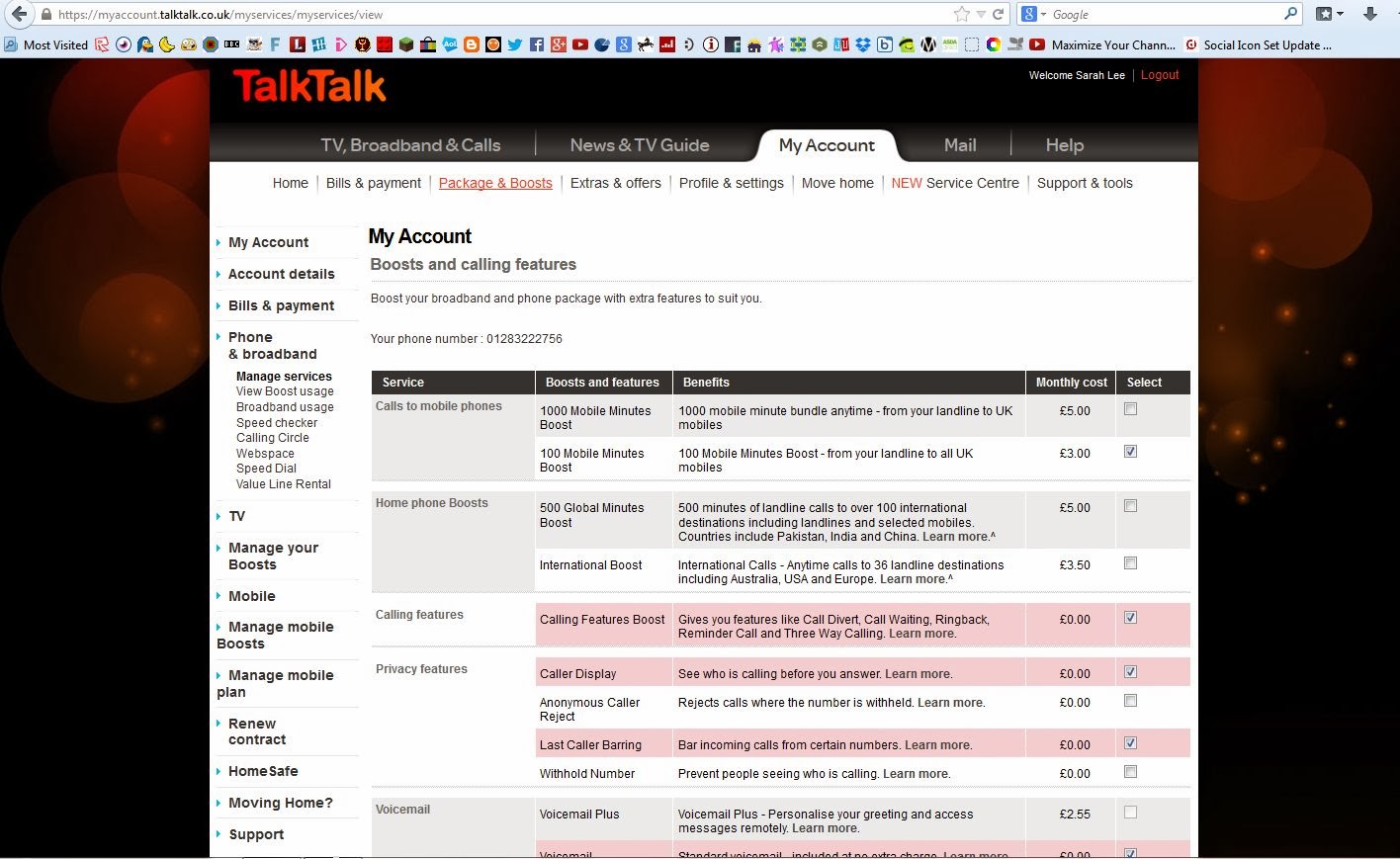The image size is (1400, 859).
Task: Open the Dropbox bookmark icon
Action: [862, 44]
